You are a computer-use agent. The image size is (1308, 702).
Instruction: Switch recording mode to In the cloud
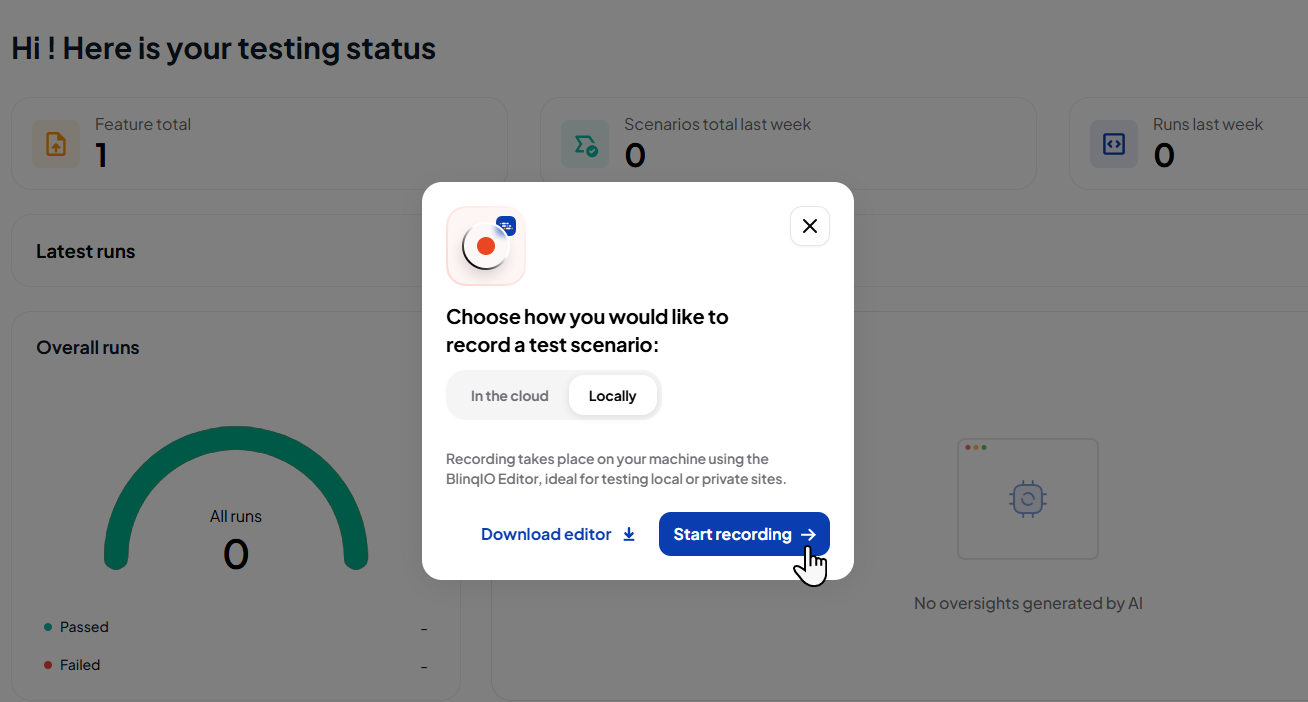click(510, 396)
